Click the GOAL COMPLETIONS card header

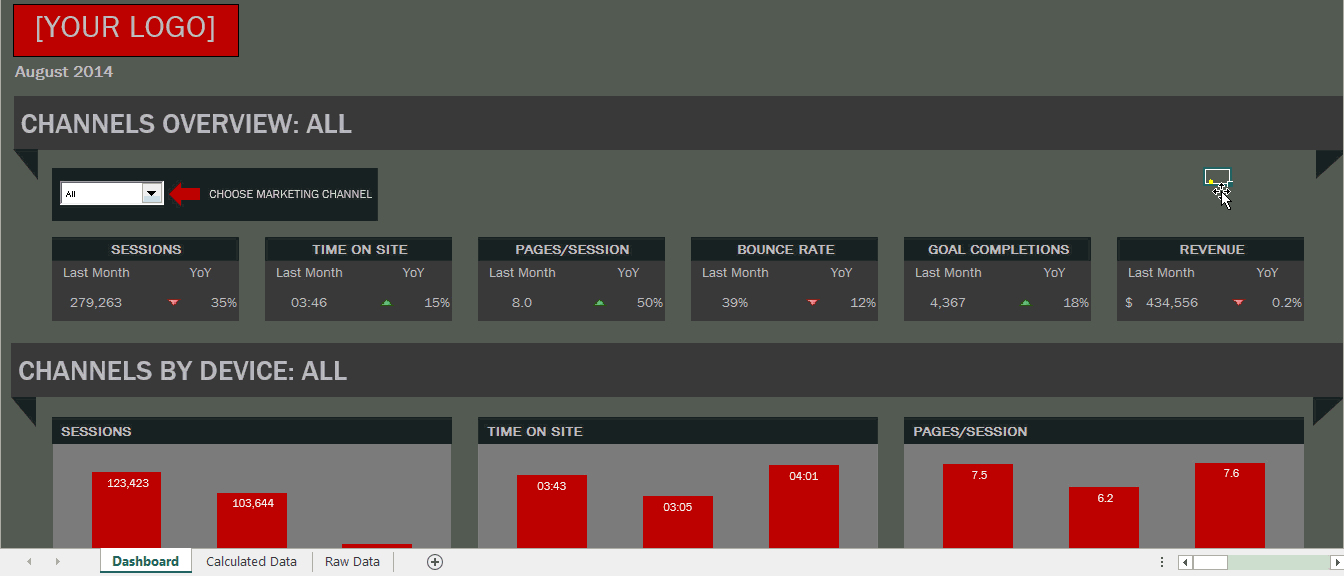click(x=997, y=249)
